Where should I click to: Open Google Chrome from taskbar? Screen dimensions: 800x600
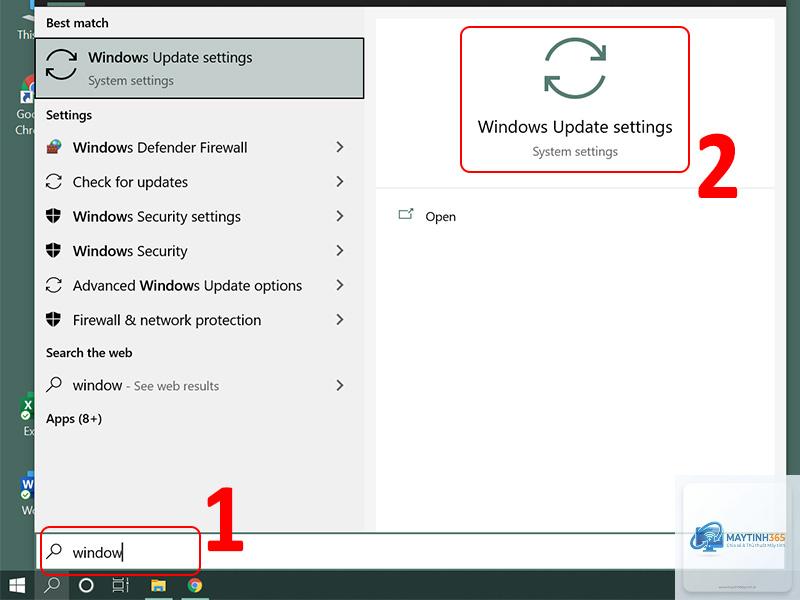tap(194, 585)
